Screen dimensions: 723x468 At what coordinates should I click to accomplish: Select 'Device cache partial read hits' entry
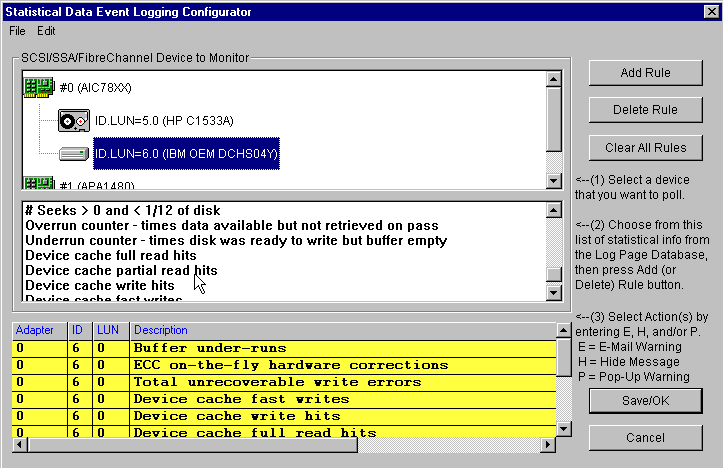click(x=121, y=270)
